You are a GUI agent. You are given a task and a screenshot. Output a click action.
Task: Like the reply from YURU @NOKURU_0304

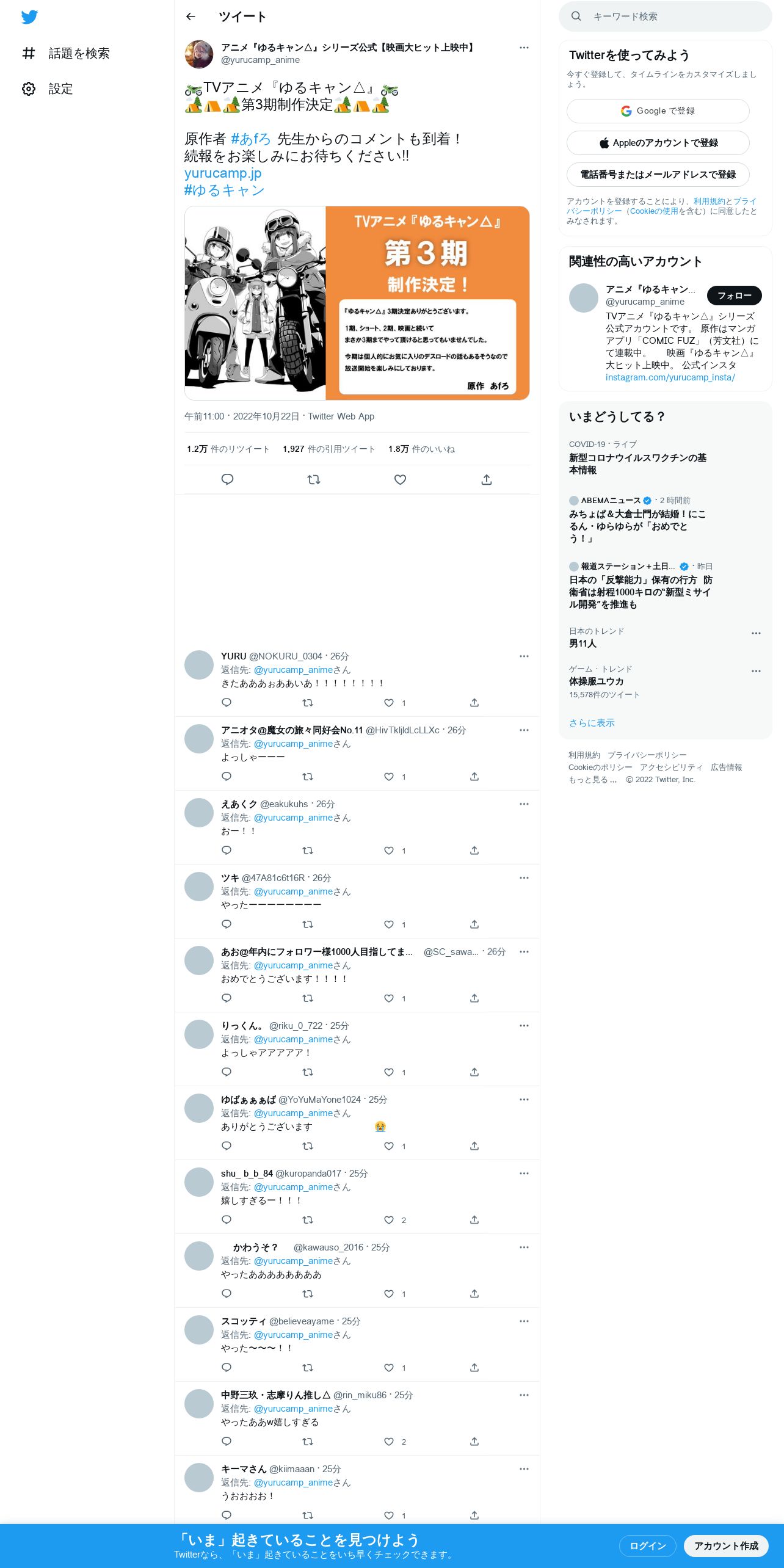click(x=389, y=703)
